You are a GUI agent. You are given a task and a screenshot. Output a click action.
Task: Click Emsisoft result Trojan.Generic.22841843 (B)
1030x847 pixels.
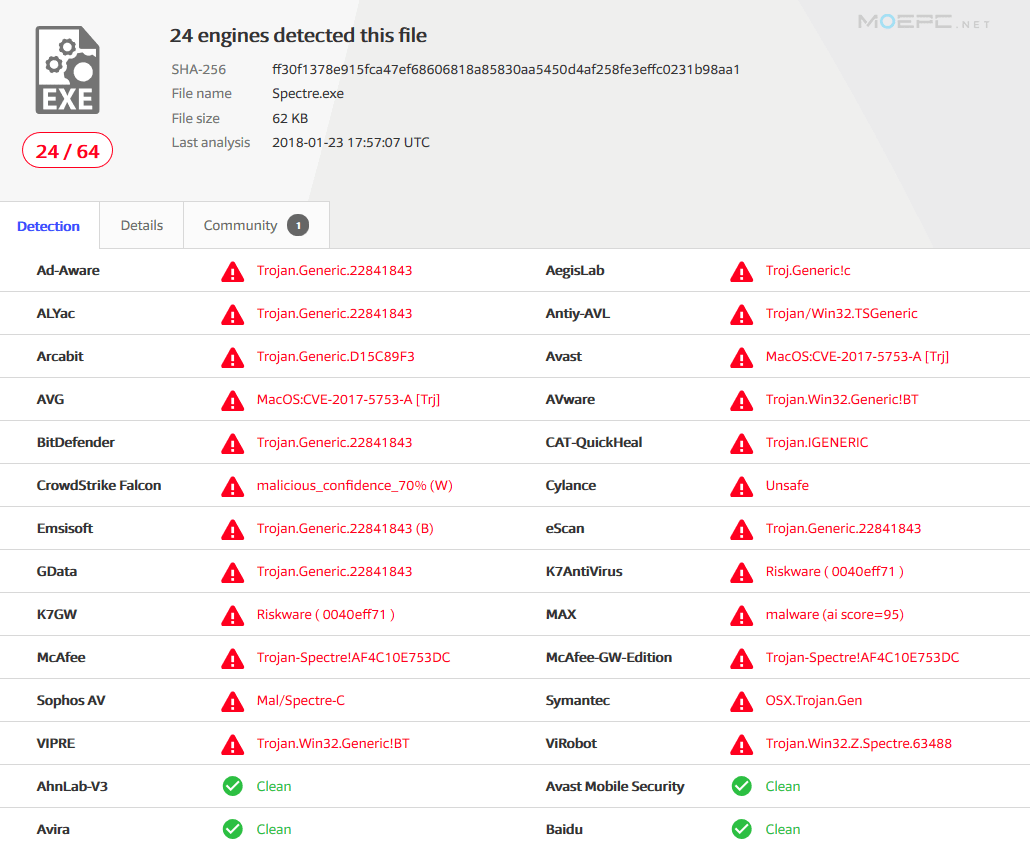point(345,528)
